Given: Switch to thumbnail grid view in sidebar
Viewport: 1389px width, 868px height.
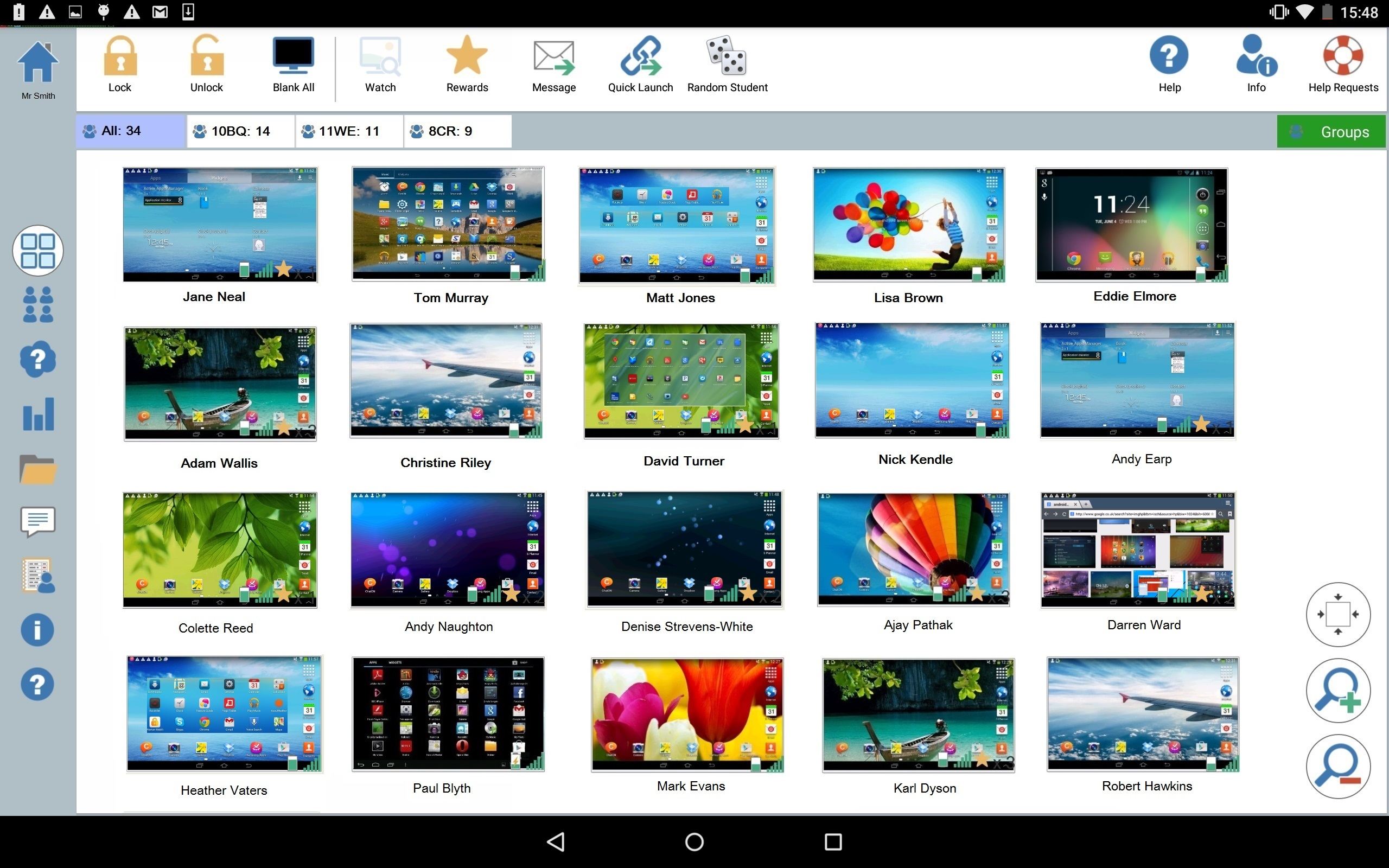Looking at the screenshot, I should coord(38,251).
